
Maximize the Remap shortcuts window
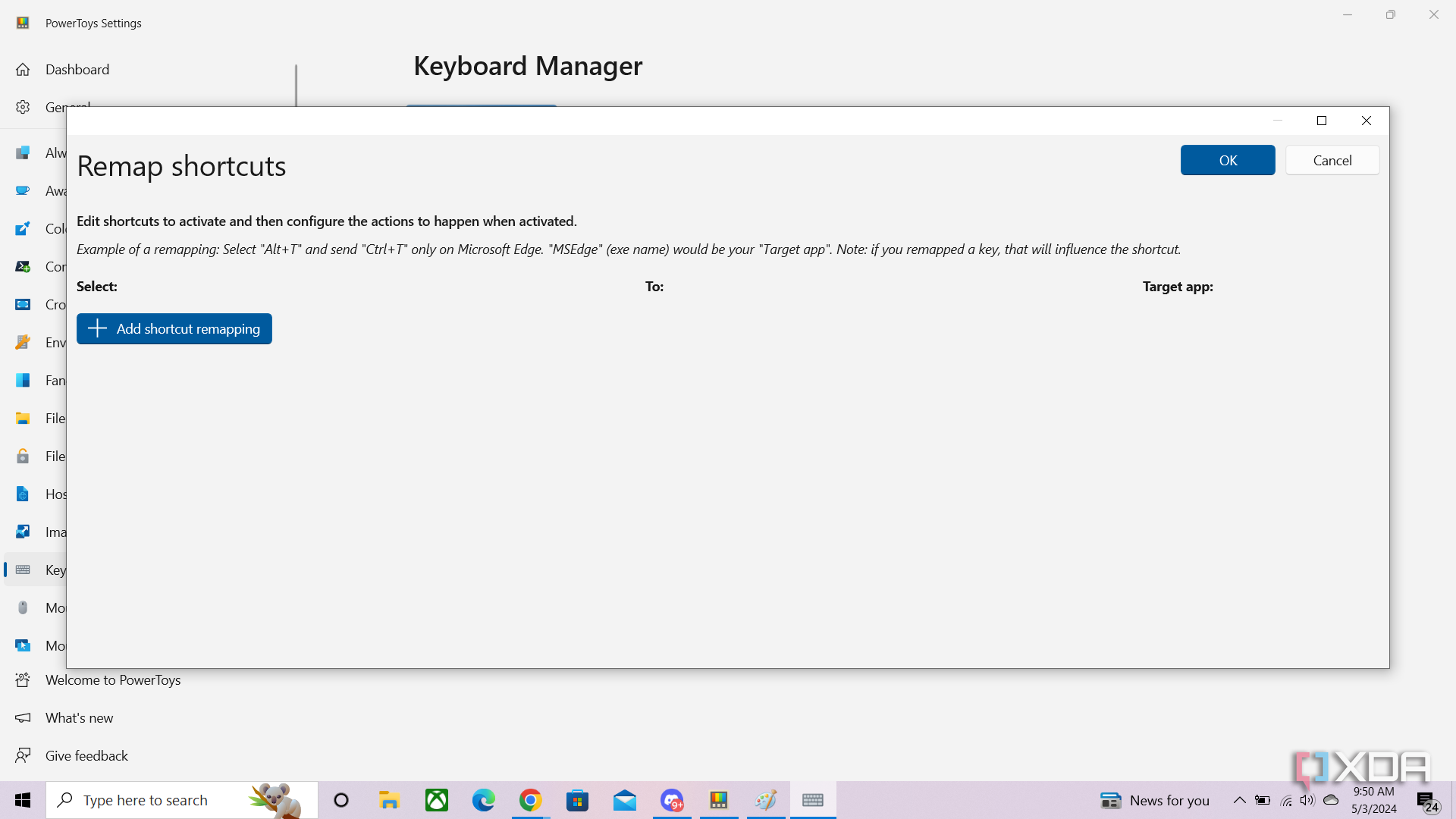coord(1322,121)
